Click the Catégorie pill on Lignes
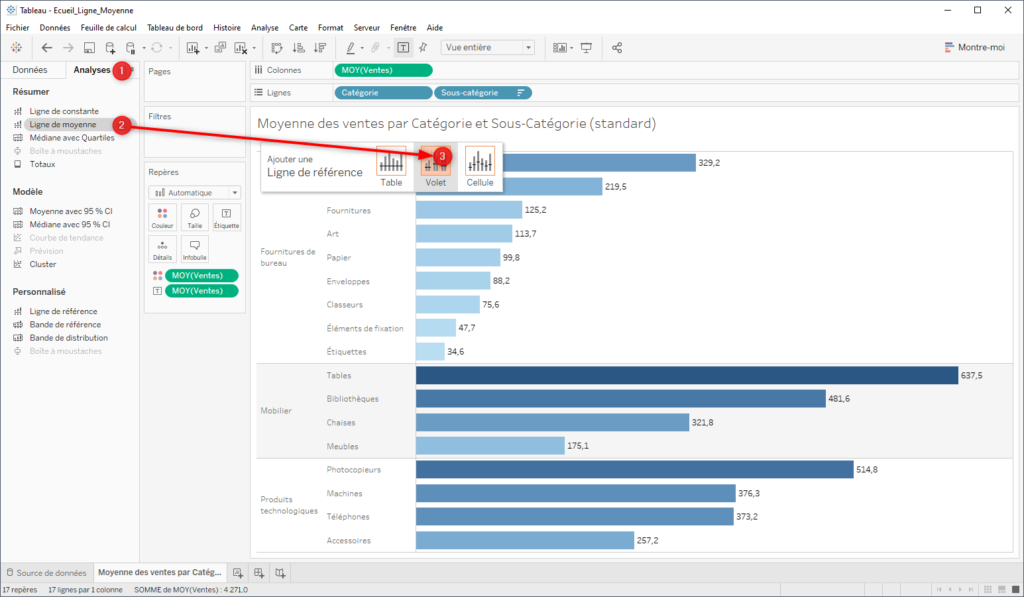Image resolution: width=1024 pixels, height=597 pixels. [383, 93]
